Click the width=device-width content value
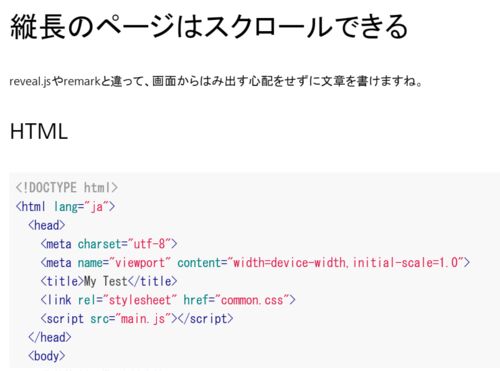This screenshot has width=500, height=371. click(346, 263)
